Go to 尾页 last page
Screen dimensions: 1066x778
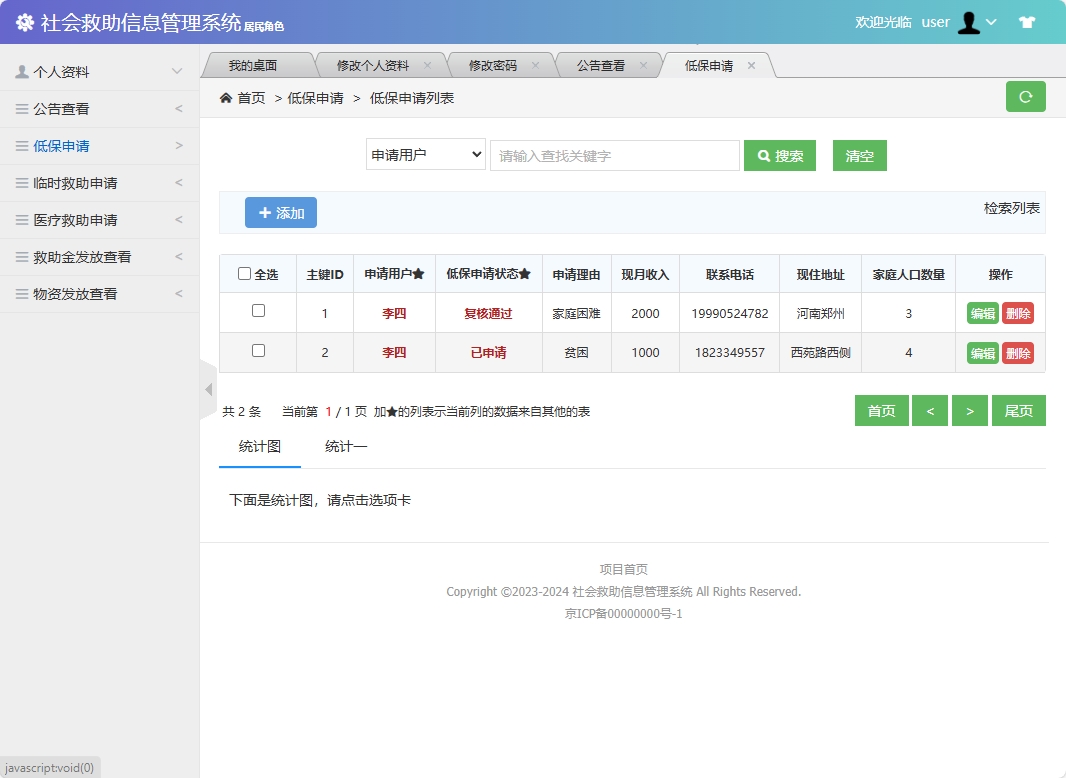pyautogui.click(x=1018, y=410)
